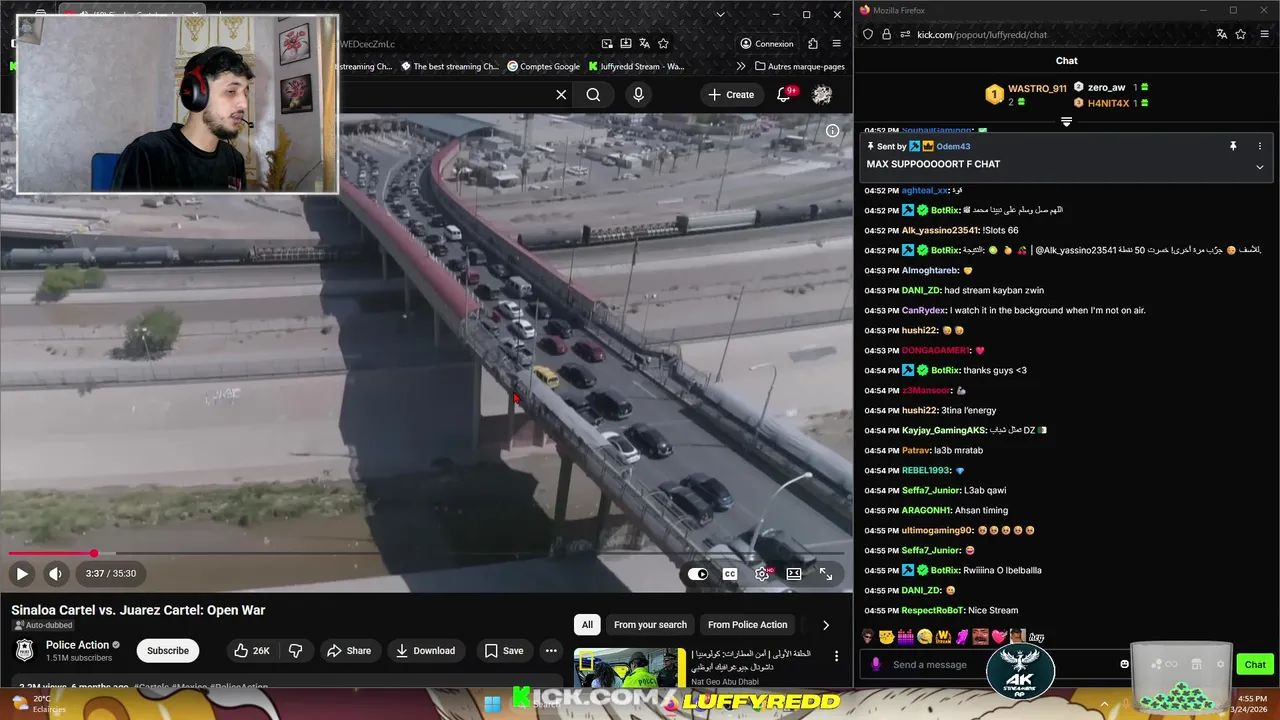Show more bookmarks with double chevron
This screenshot has width=1280, height=720.
click(x=741, y=67)
